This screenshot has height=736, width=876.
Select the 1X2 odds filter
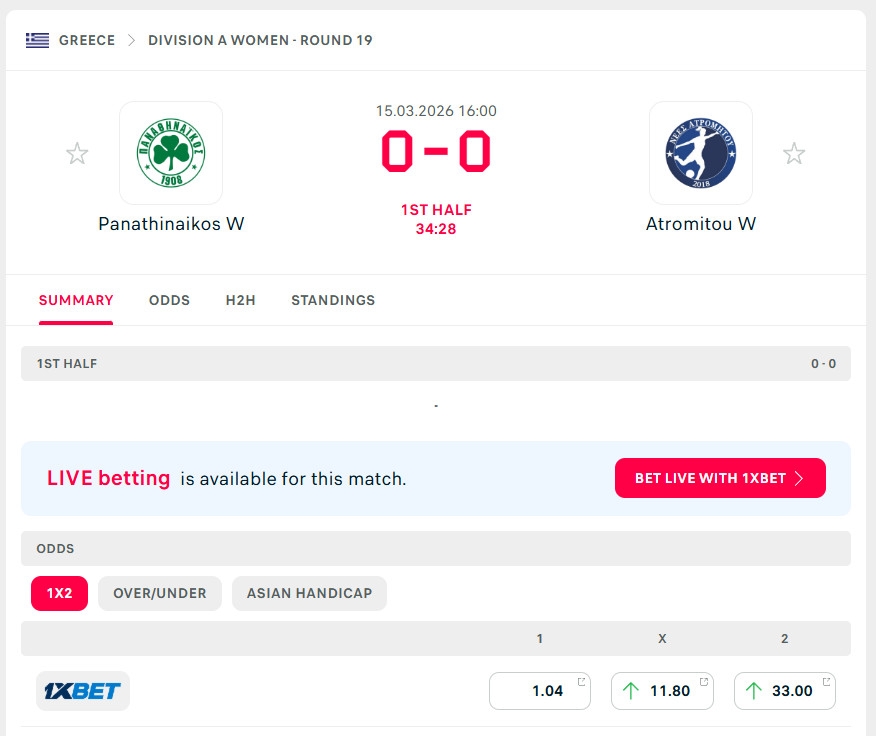click(x=59, y=593)
